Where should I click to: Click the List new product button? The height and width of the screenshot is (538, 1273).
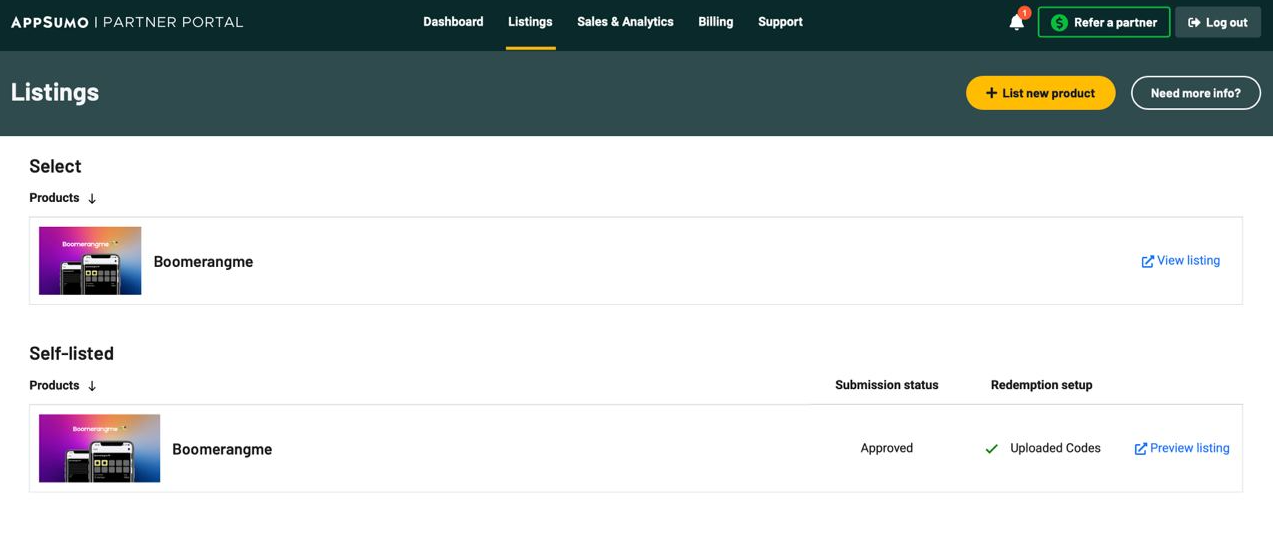tap(1040, 93)
